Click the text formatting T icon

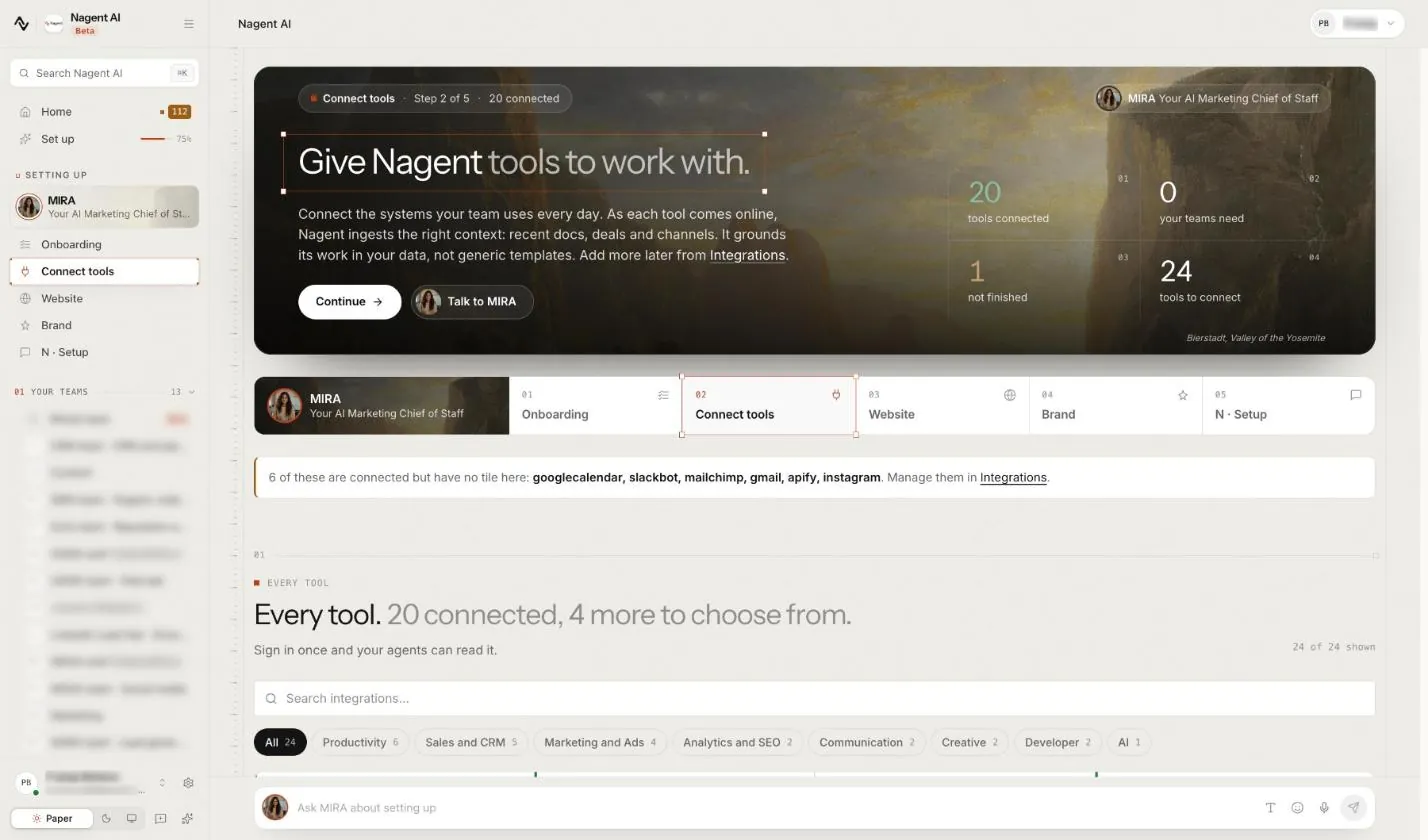[x=1270, y=808]
